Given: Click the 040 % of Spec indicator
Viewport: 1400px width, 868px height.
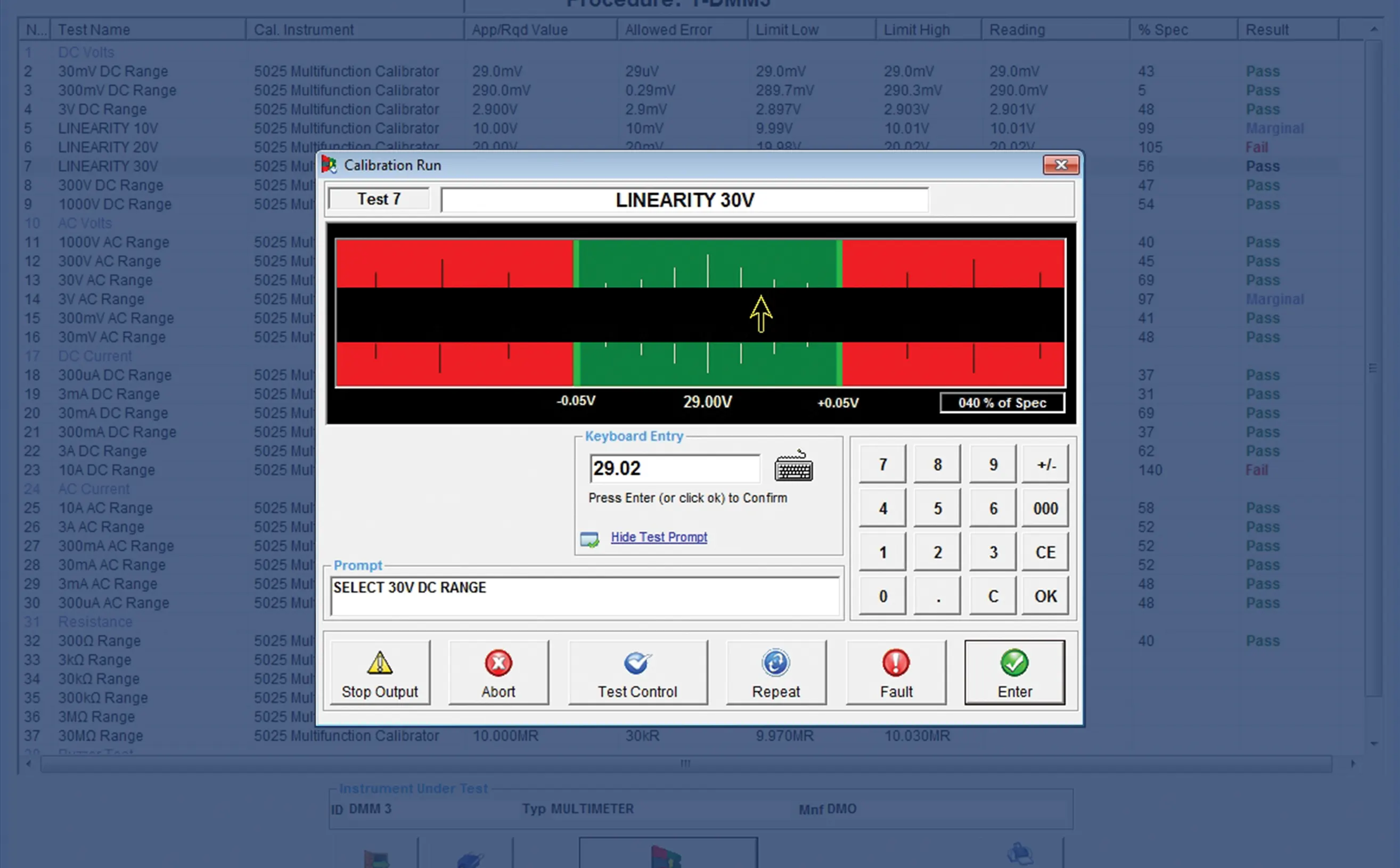Looking at the screenshot, I should click(1001, 403).
